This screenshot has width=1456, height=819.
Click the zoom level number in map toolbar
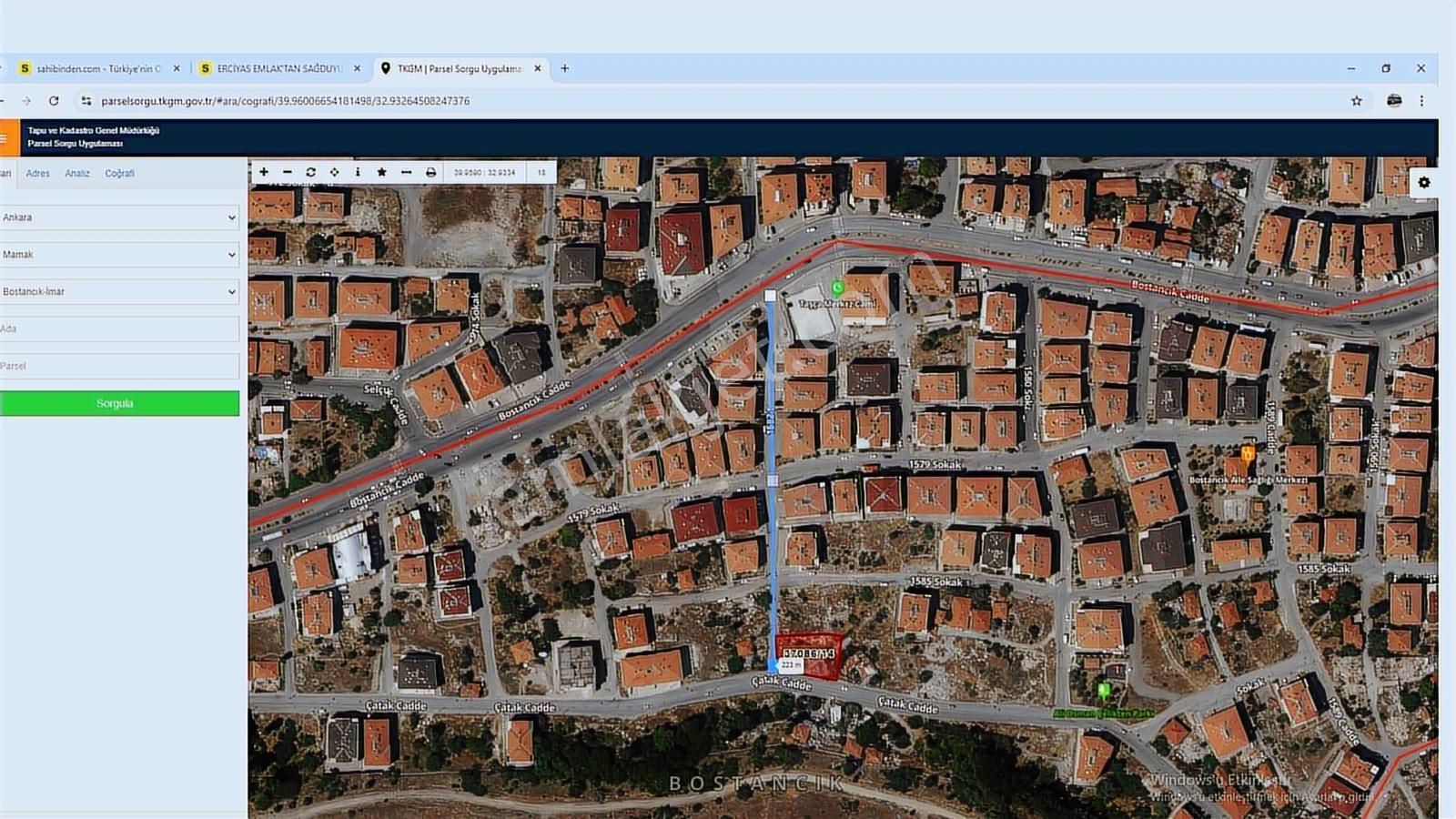(541, 172)
